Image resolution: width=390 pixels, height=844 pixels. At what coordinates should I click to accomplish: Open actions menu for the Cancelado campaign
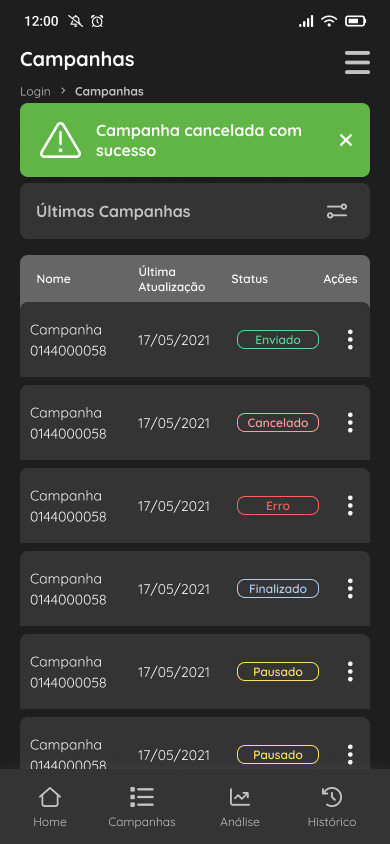tap(350, 423)
